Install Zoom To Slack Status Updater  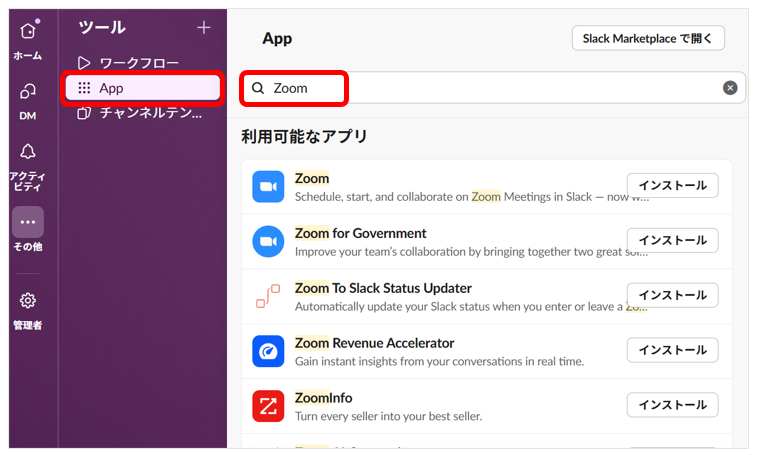[672, 295]
